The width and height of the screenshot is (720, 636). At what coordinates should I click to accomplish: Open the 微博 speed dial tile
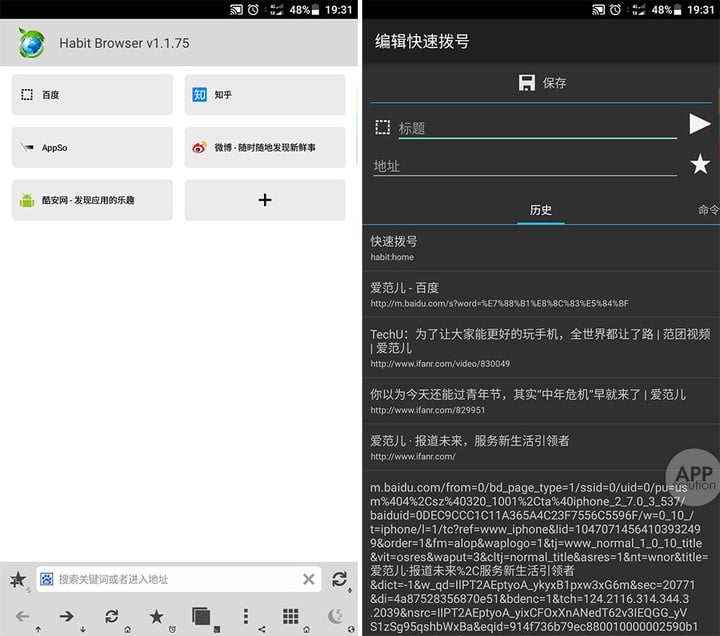tap(265, 147)
